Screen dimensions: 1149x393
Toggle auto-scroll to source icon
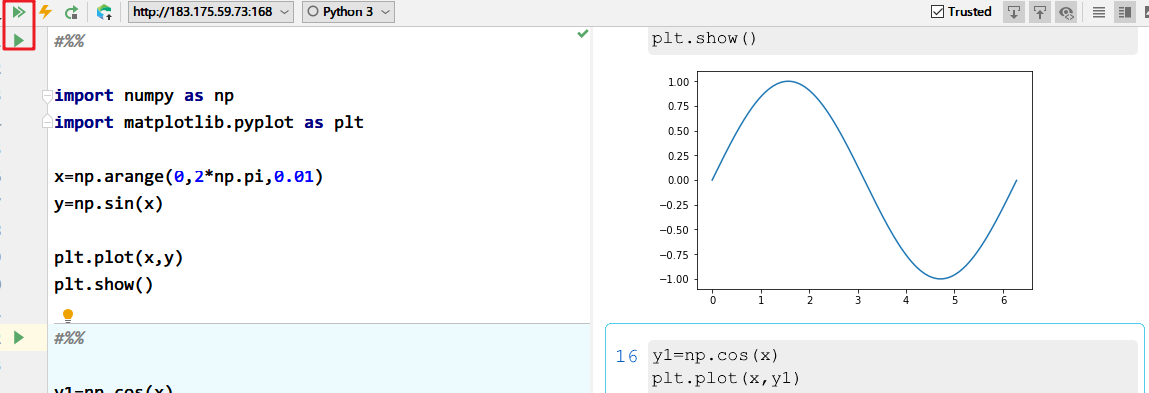pos(1040,12)
